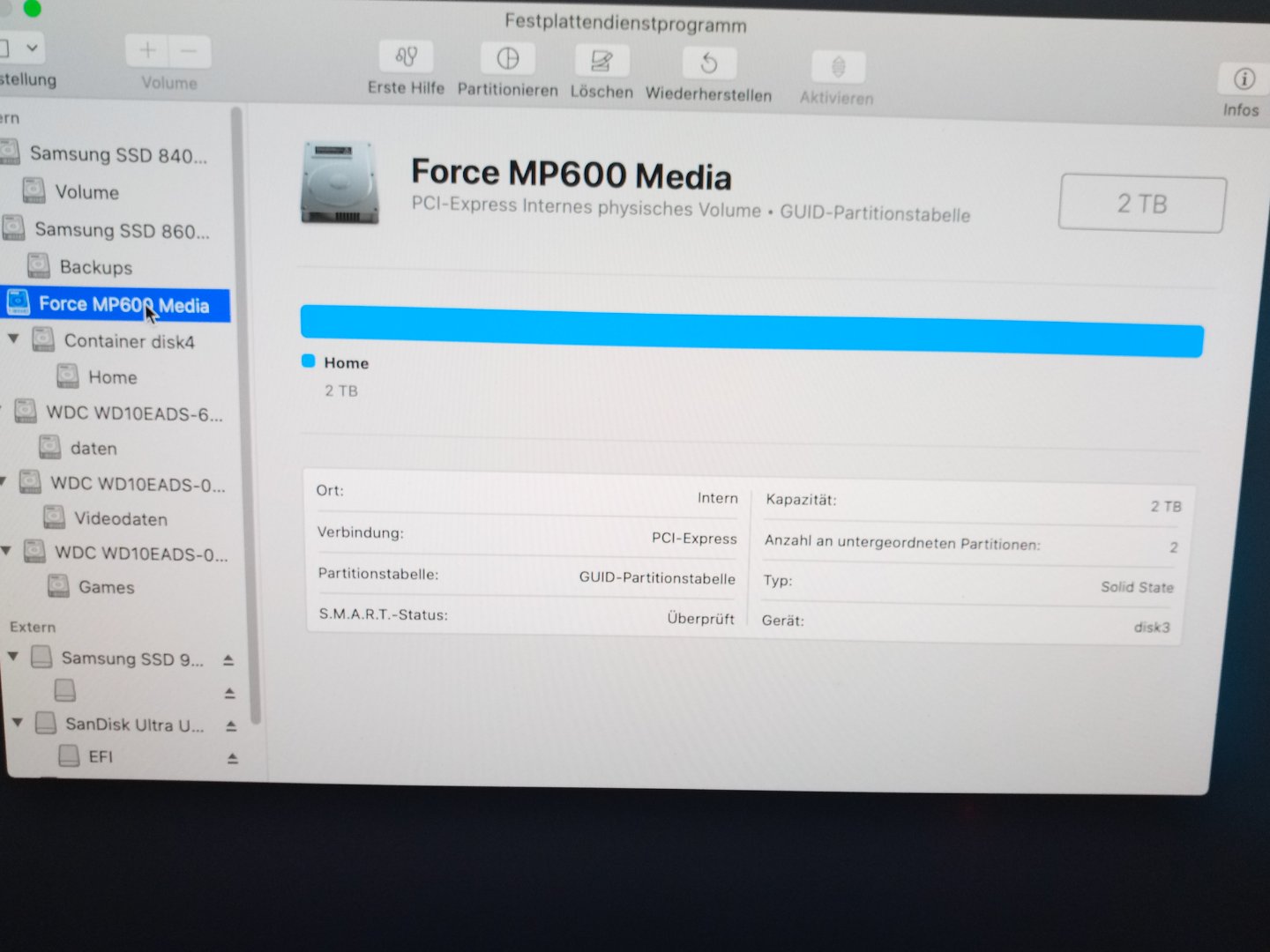Image resolution: width=1270 pixels, height=952 pixels.
Task: Click the Kapazität value 2 TB
Action: coord(1165,506)
